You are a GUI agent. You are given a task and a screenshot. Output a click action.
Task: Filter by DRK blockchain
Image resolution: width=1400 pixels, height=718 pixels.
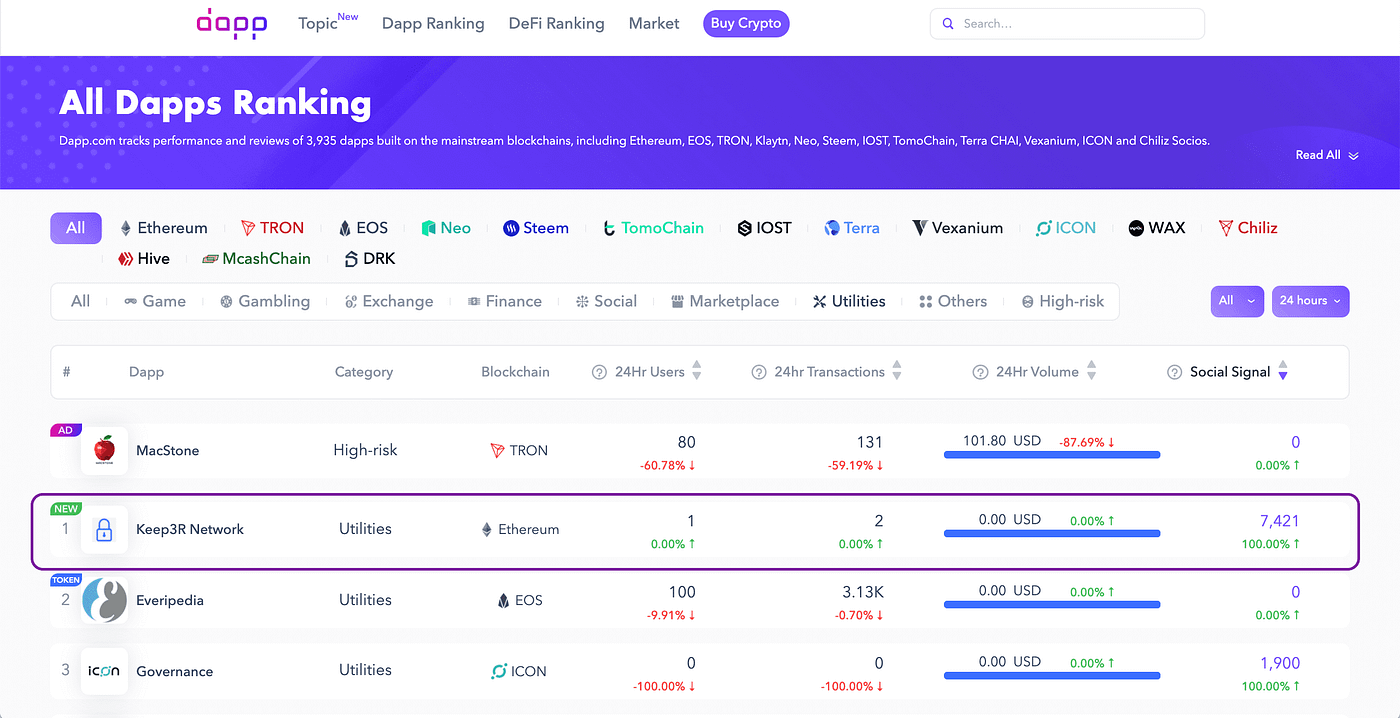pyautogui.click(x=369, y=259)
